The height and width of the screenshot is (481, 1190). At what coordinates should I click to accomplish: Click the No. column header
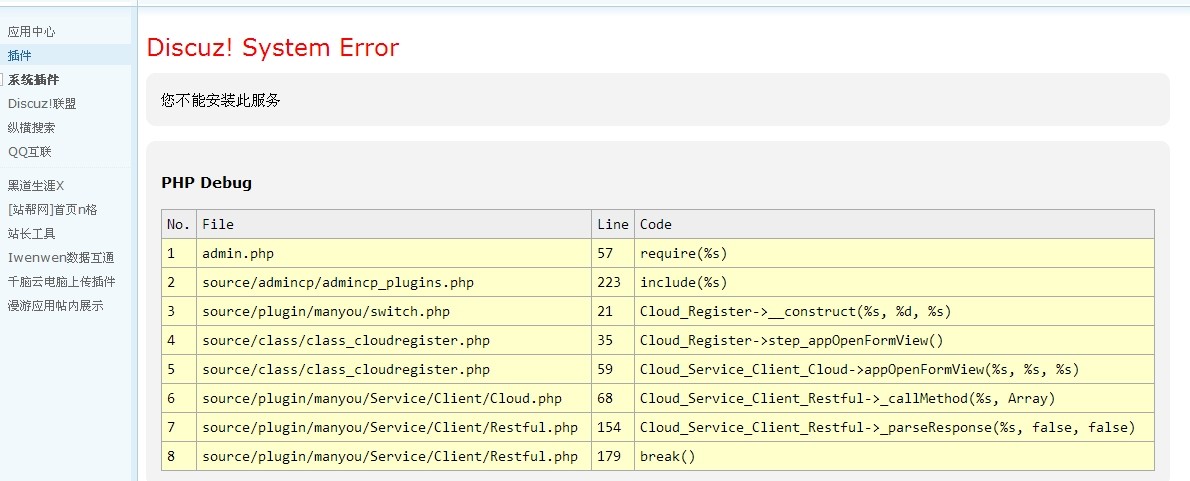[x=179, y=225]
